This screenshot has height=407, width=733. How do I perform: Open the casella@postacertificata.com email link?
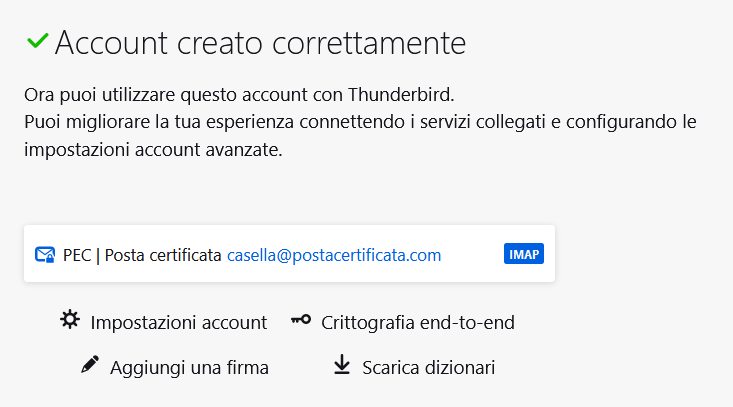click(334, 255)
